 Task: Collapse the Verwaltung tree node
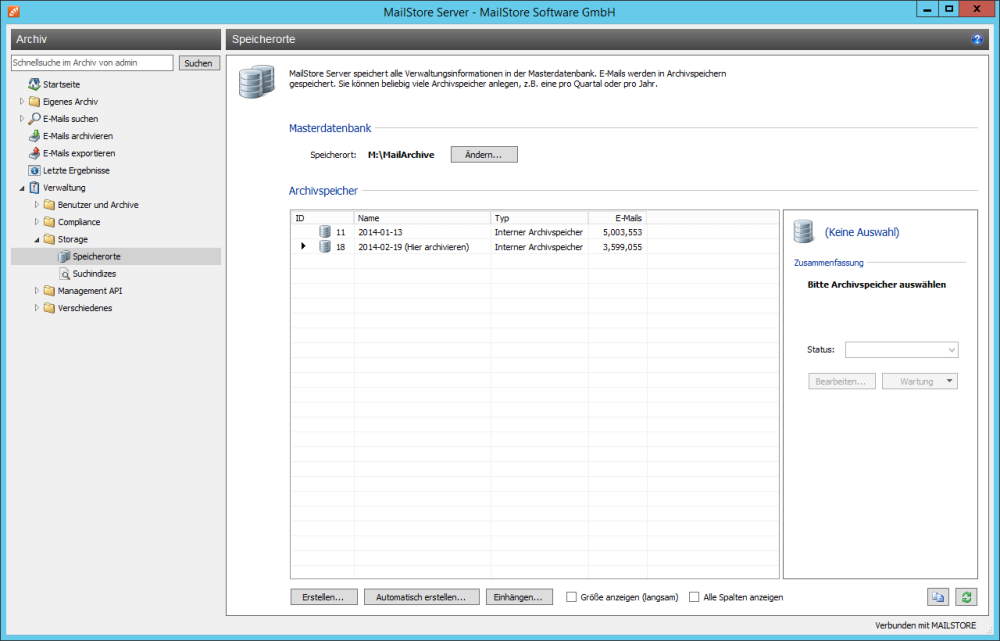pos(22,188)
